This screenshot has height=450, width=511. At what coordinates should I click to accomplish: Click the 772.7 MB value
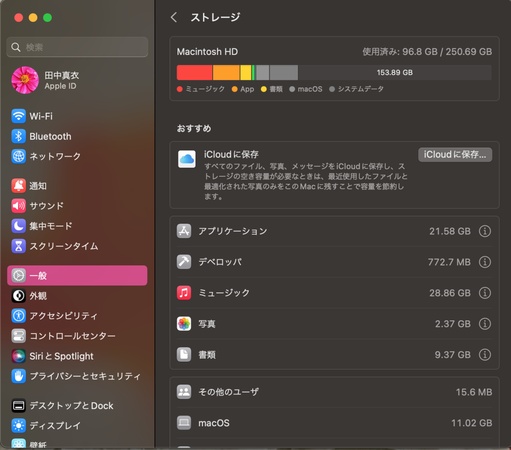(x=449, y=262)
